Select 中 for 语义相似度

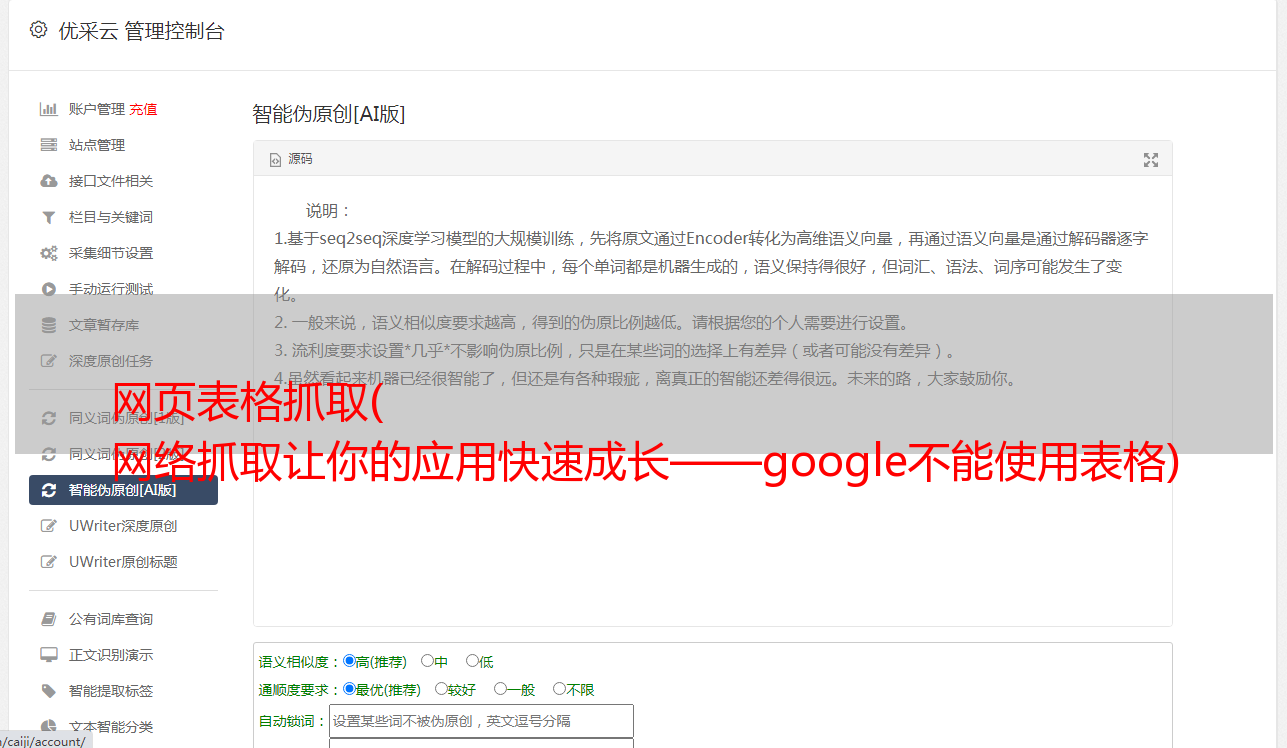click(x=427, y=661)
